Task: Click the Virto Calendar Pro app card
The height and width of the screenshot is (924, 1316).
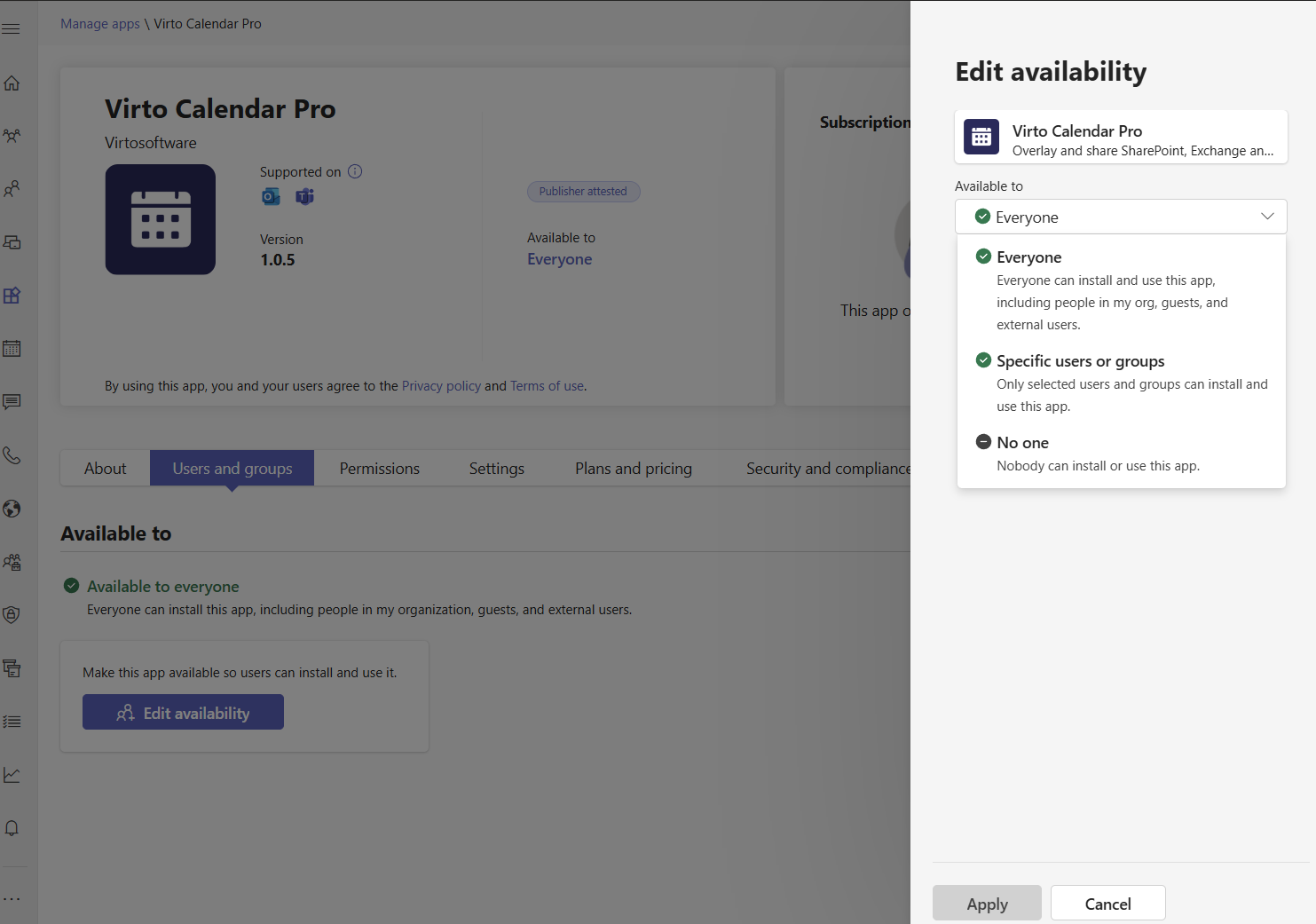Action: [1121, 137]
